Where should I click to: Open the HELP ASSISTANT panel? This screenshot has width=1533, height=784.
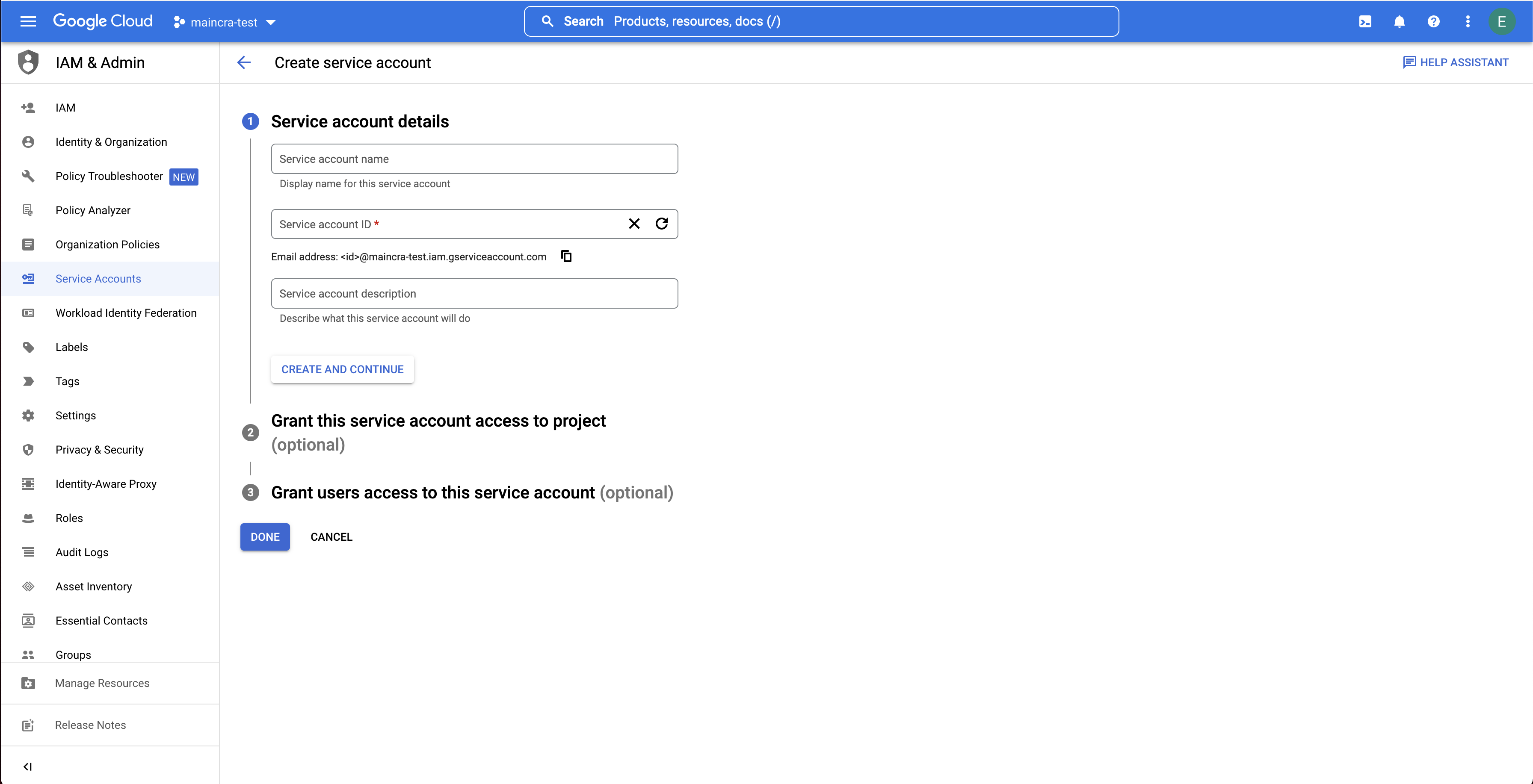1456,62
